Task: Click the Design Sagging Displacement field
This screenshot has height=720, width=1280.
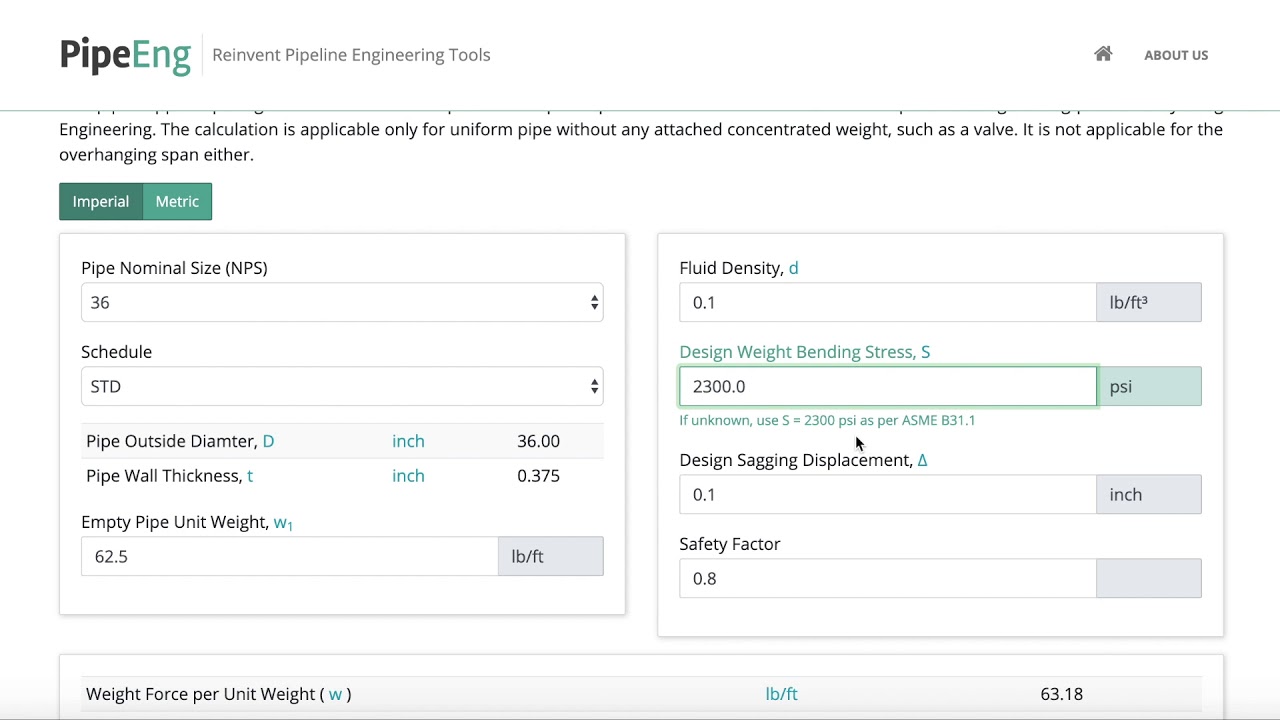Action: (888, 494)
